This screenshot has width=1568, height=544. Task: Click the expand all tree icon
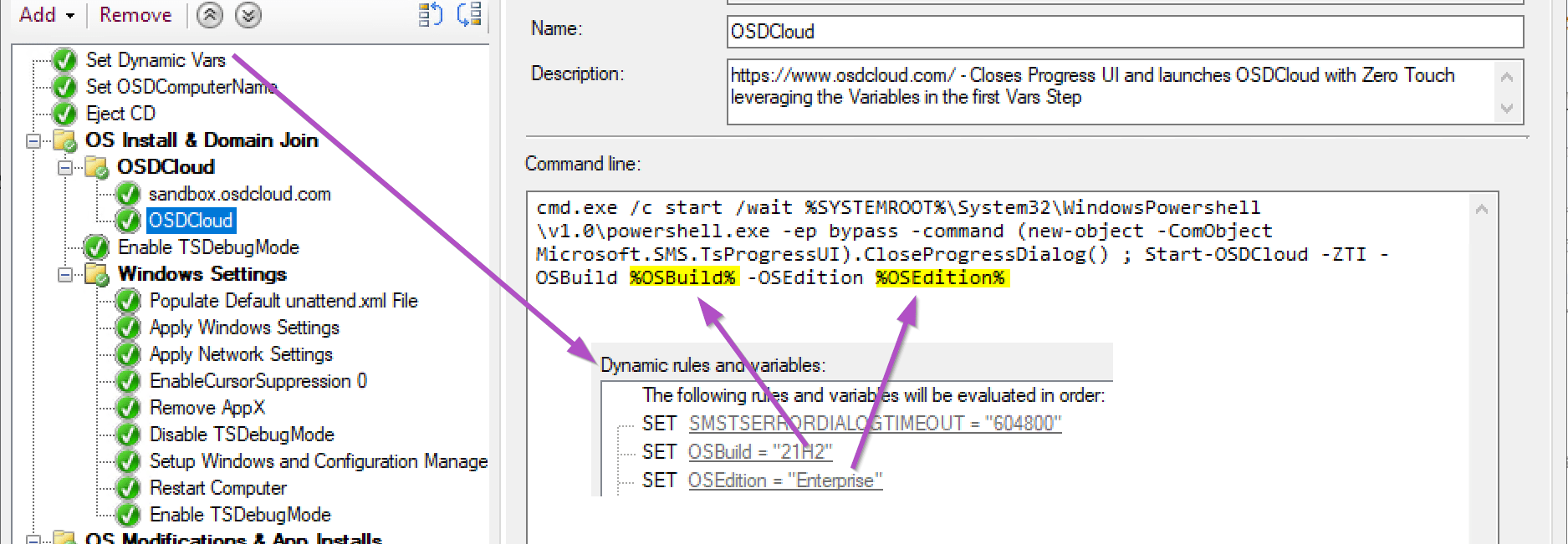click(x=430, y=14)
